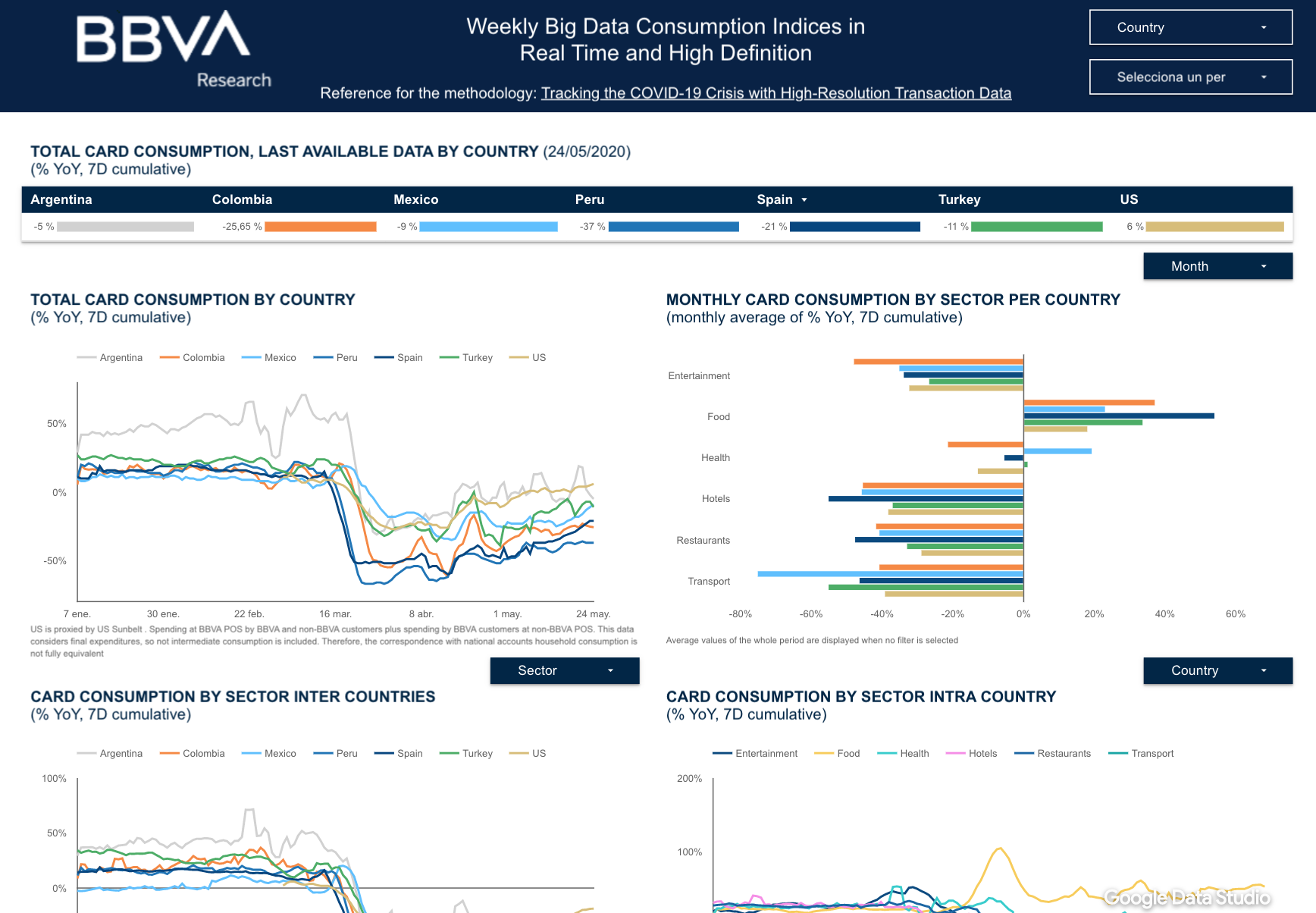Click Health in intra country legend
The width and height of the screenshot is (1316, 913).
(x=904, y=753)
